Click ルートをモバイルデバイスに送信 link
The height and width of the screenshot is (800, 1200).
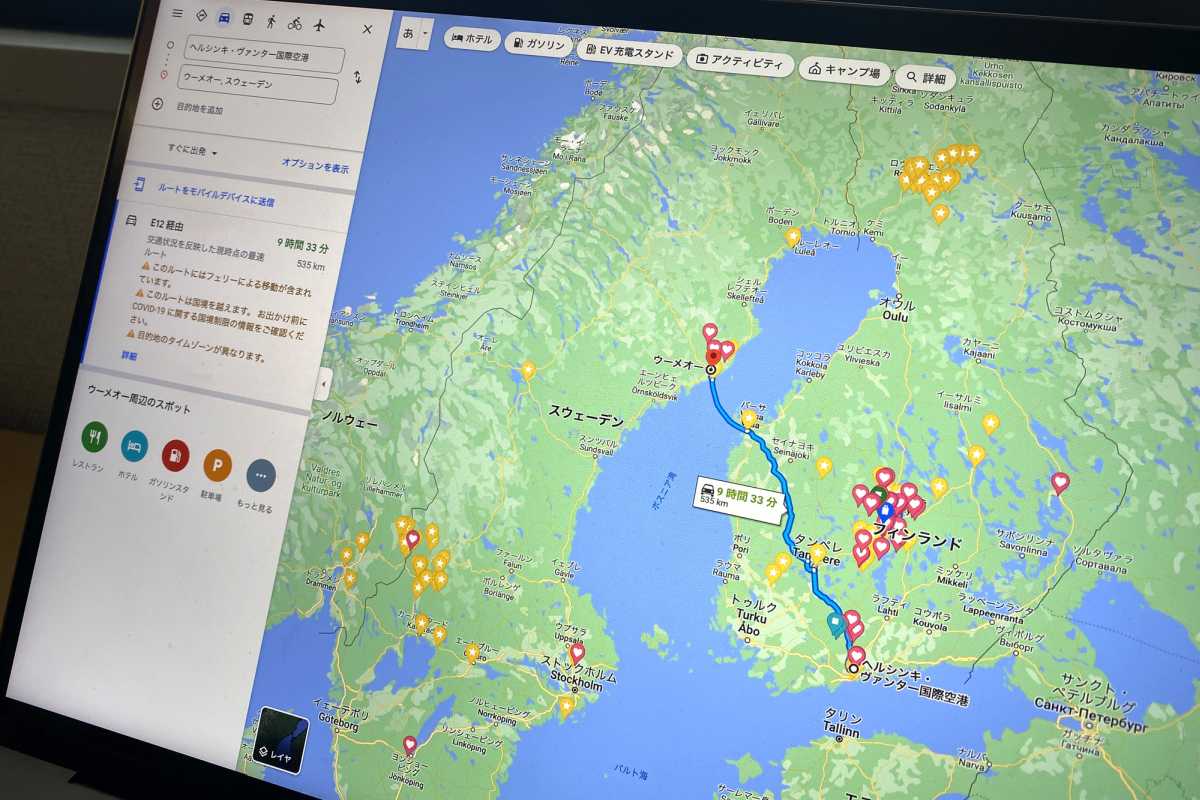216,194
